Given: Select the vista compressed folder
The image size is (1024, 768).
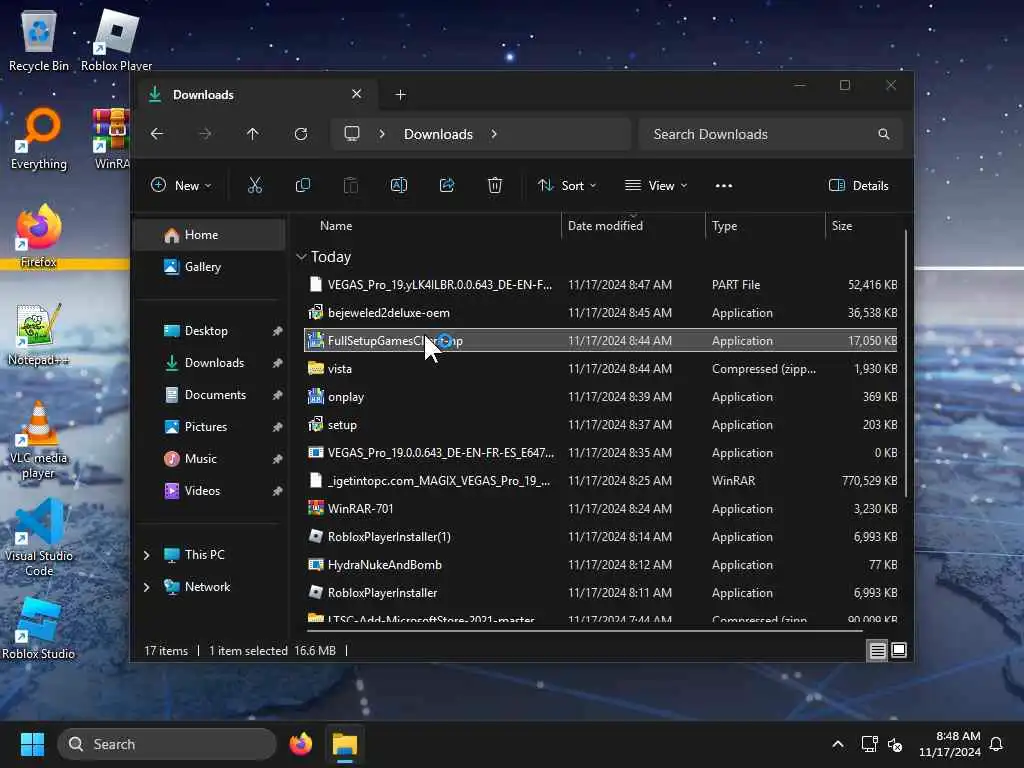Looking at the screenshot, I should coord(600,369).
